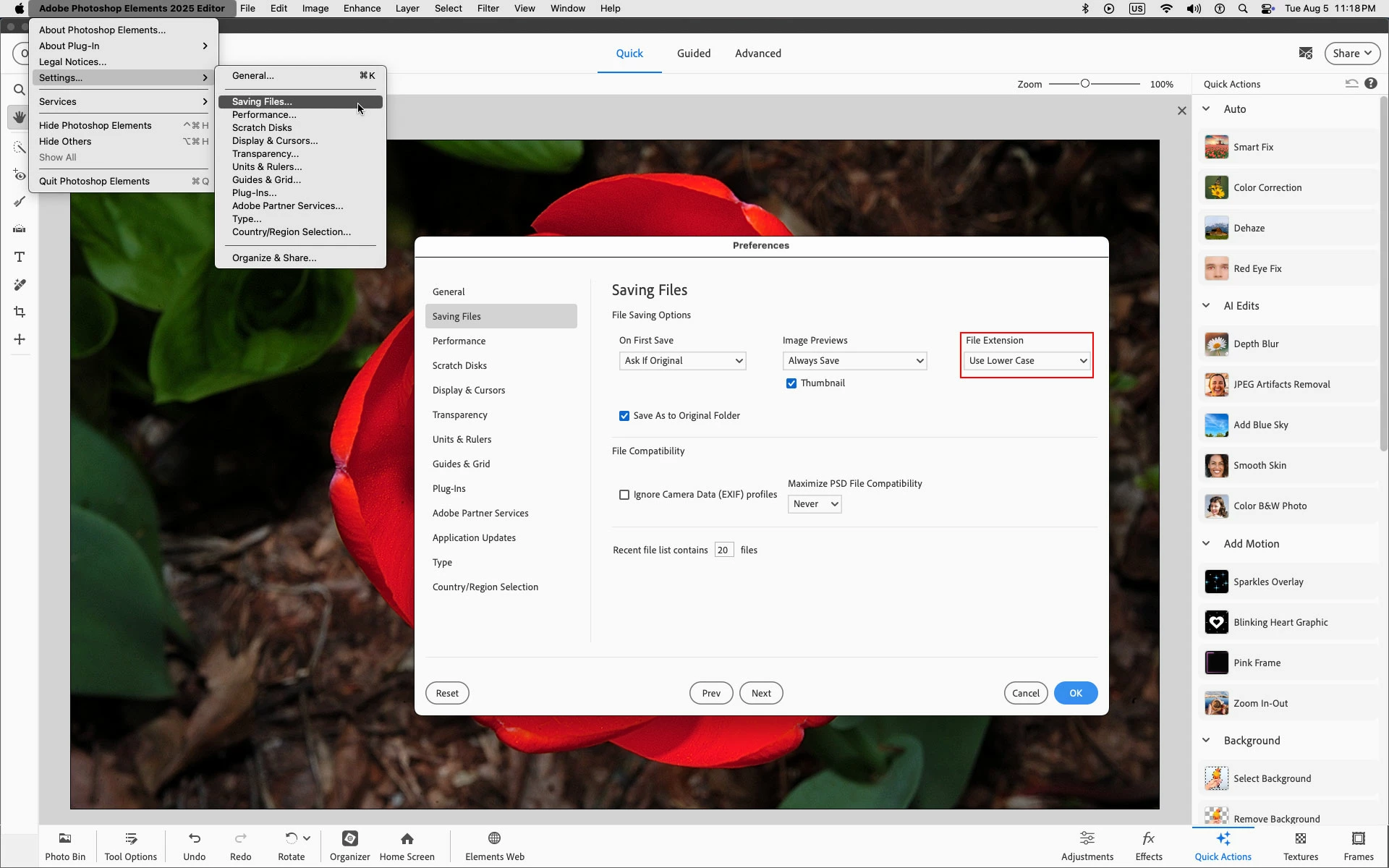The height and width of the screenshot is (868, 1389).
Task: Select the Hand tool
Action: tap(20, 117)
